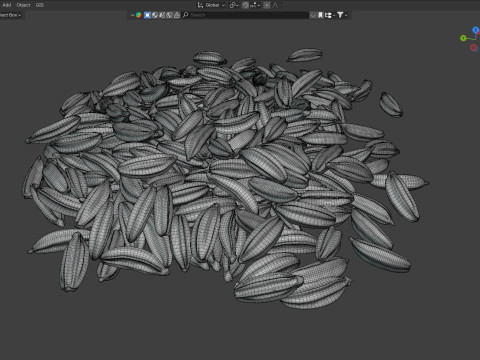
Task: Click the magnifier search icon
Action: (186, 15)
